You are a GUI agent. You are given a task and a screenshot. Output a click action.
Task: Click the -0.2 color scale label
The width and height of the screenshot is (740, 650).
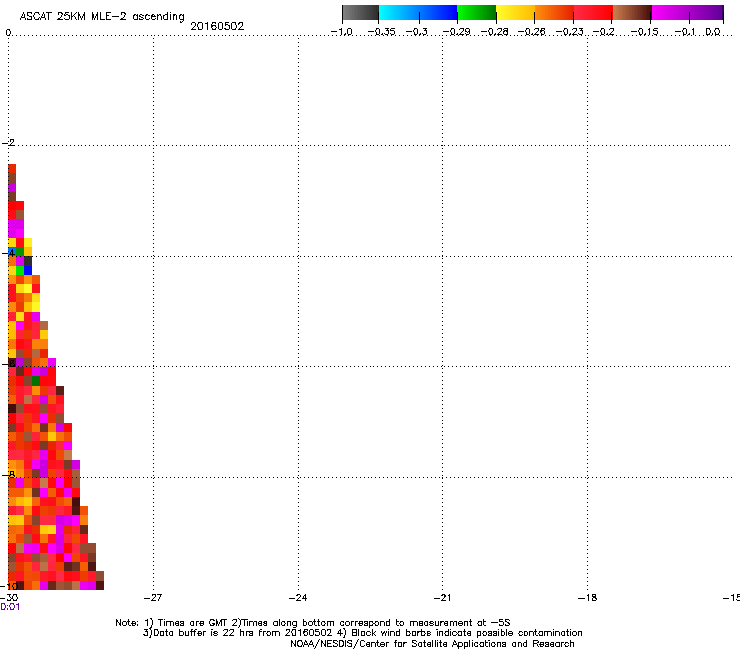point(604,32)
